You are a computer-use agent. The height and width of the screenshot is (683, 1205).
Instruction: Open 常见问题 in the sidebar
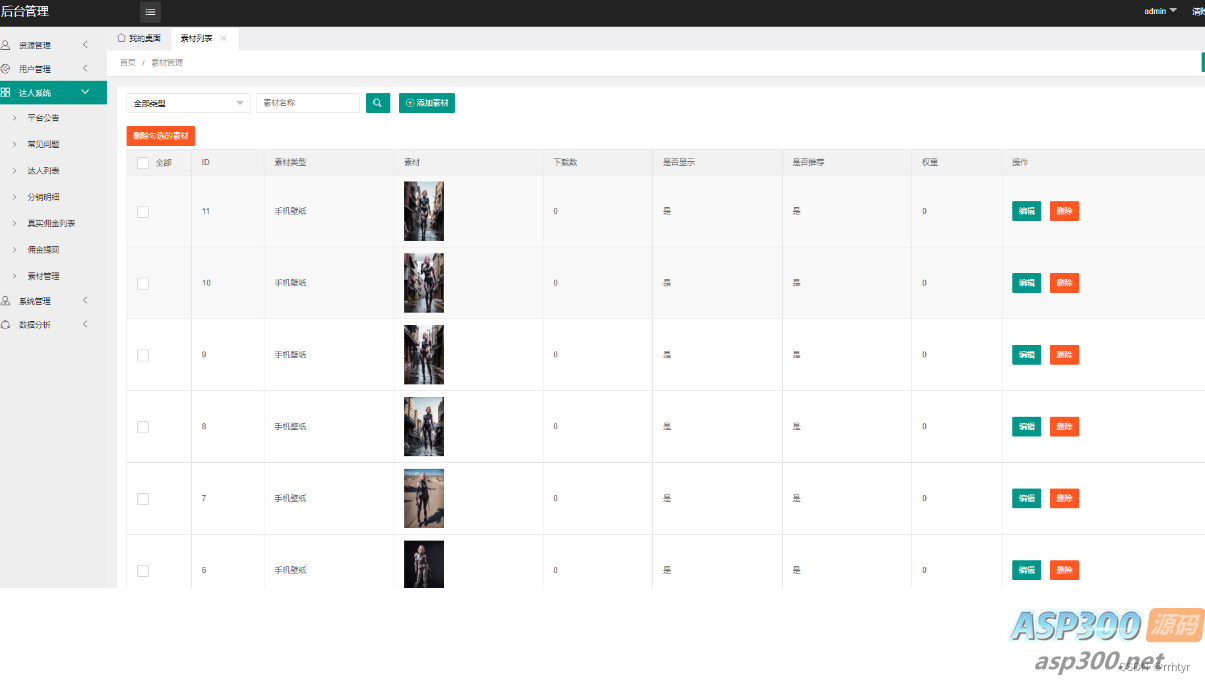point(43,144)
